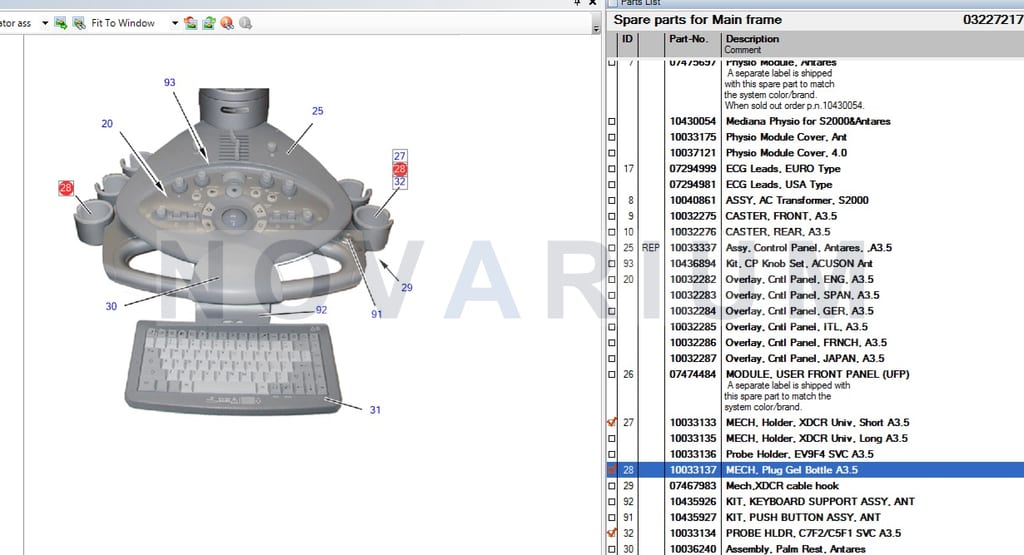Select highlighted row MECH, Plug Gel Bottle A3.5

coord(815,469)
